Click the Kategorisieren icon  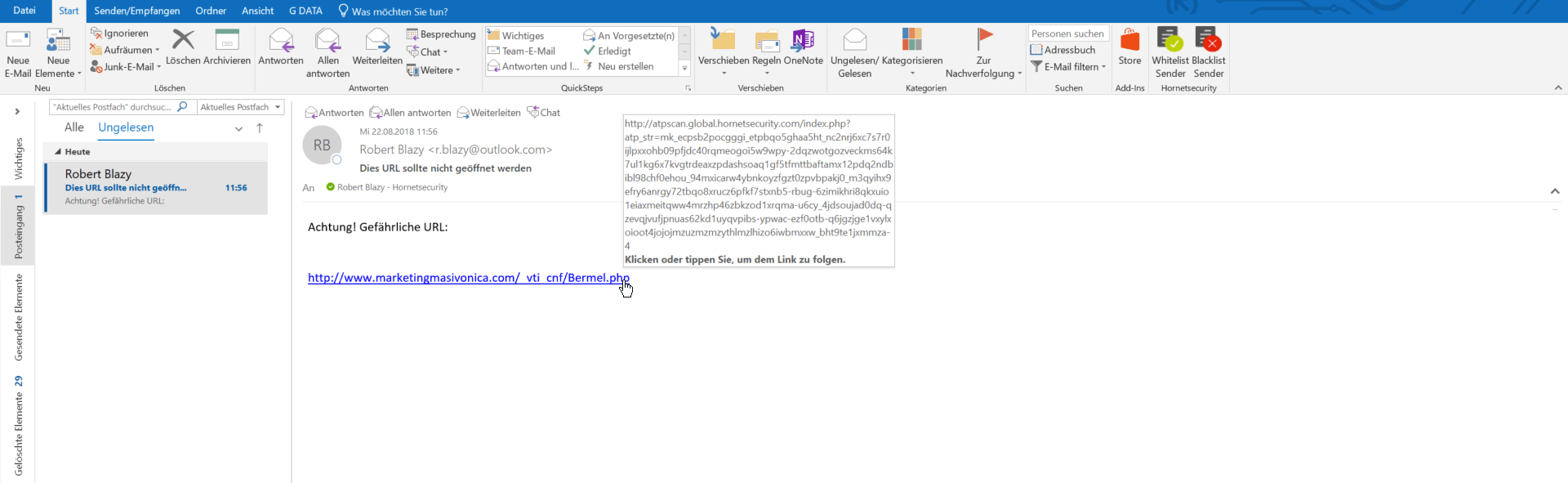point(911,41)
